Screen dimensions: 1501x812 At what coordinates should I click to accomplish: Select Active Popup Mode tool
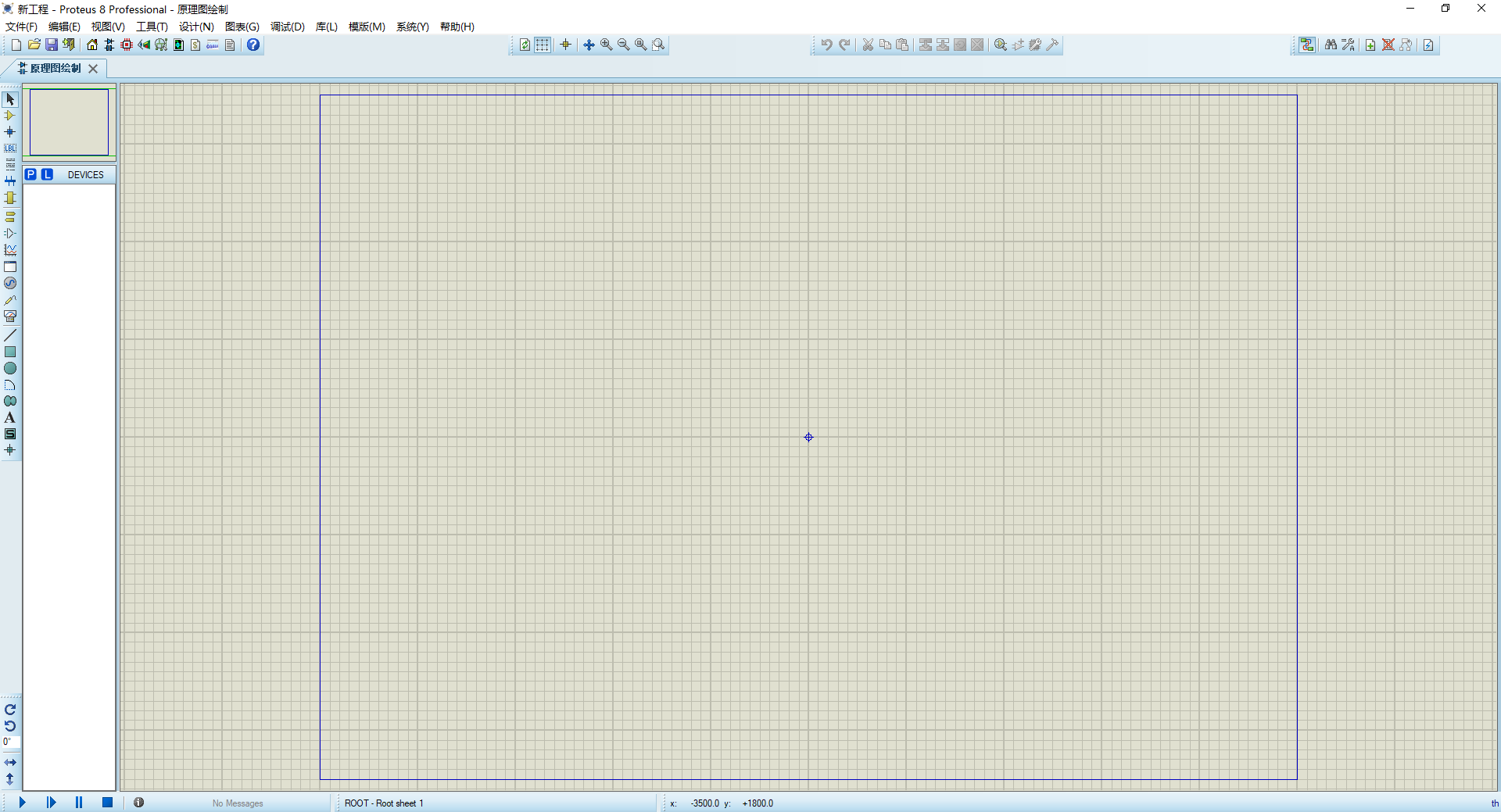pyautogui.click(x=10, y=266)
